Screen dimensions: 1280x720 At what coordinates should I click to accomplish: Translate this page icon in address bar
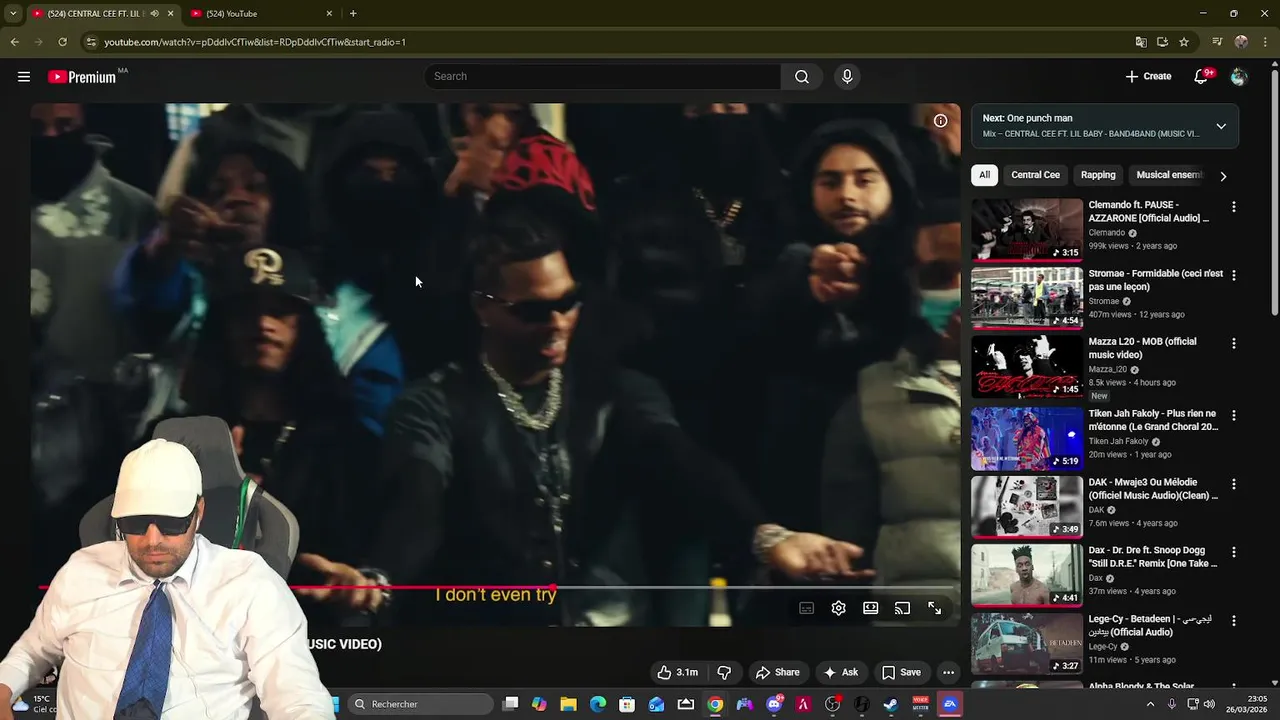1141,42
